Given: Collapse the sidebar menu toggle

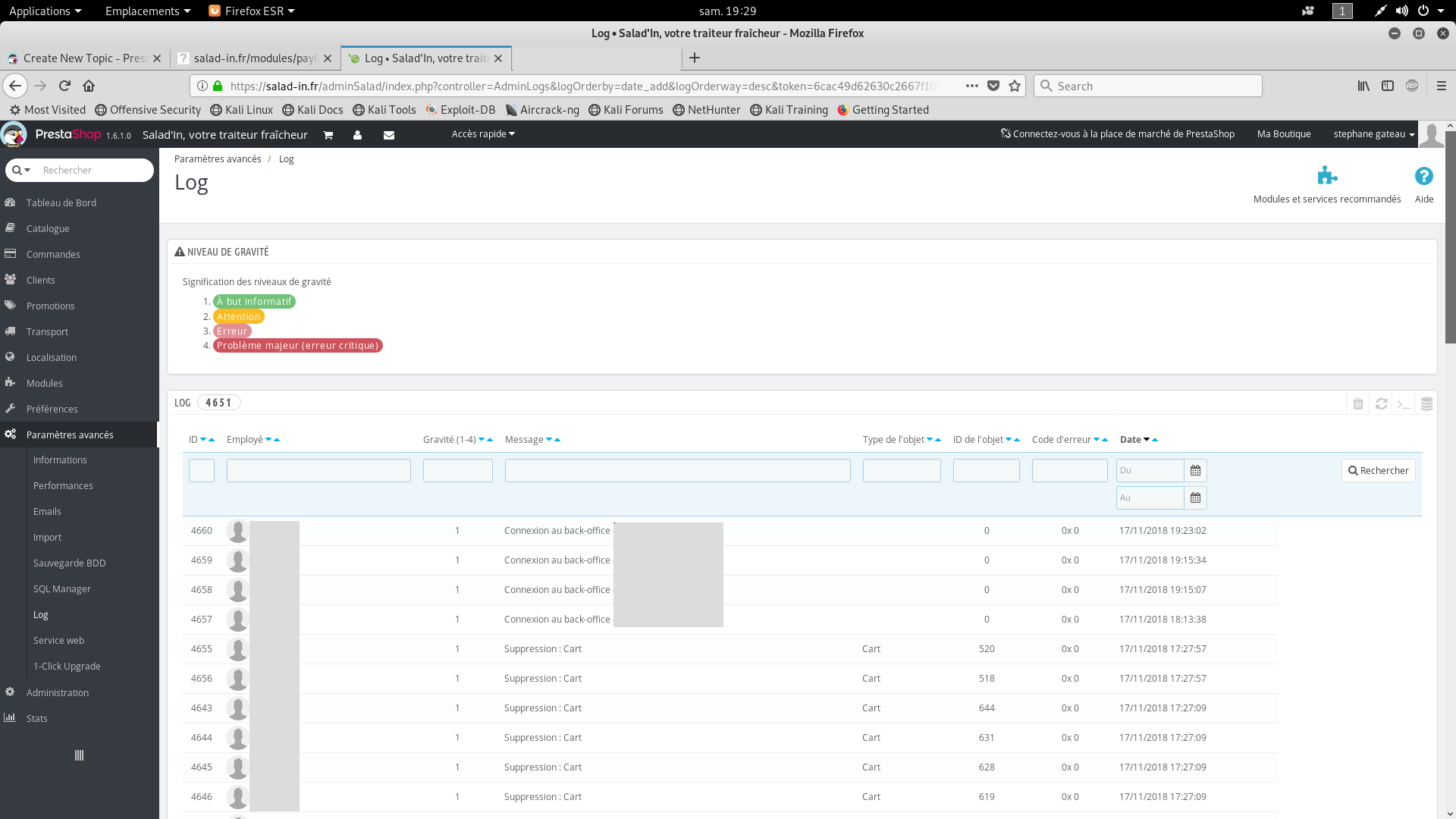Looking at the screenshot, I should pos(79,755).
